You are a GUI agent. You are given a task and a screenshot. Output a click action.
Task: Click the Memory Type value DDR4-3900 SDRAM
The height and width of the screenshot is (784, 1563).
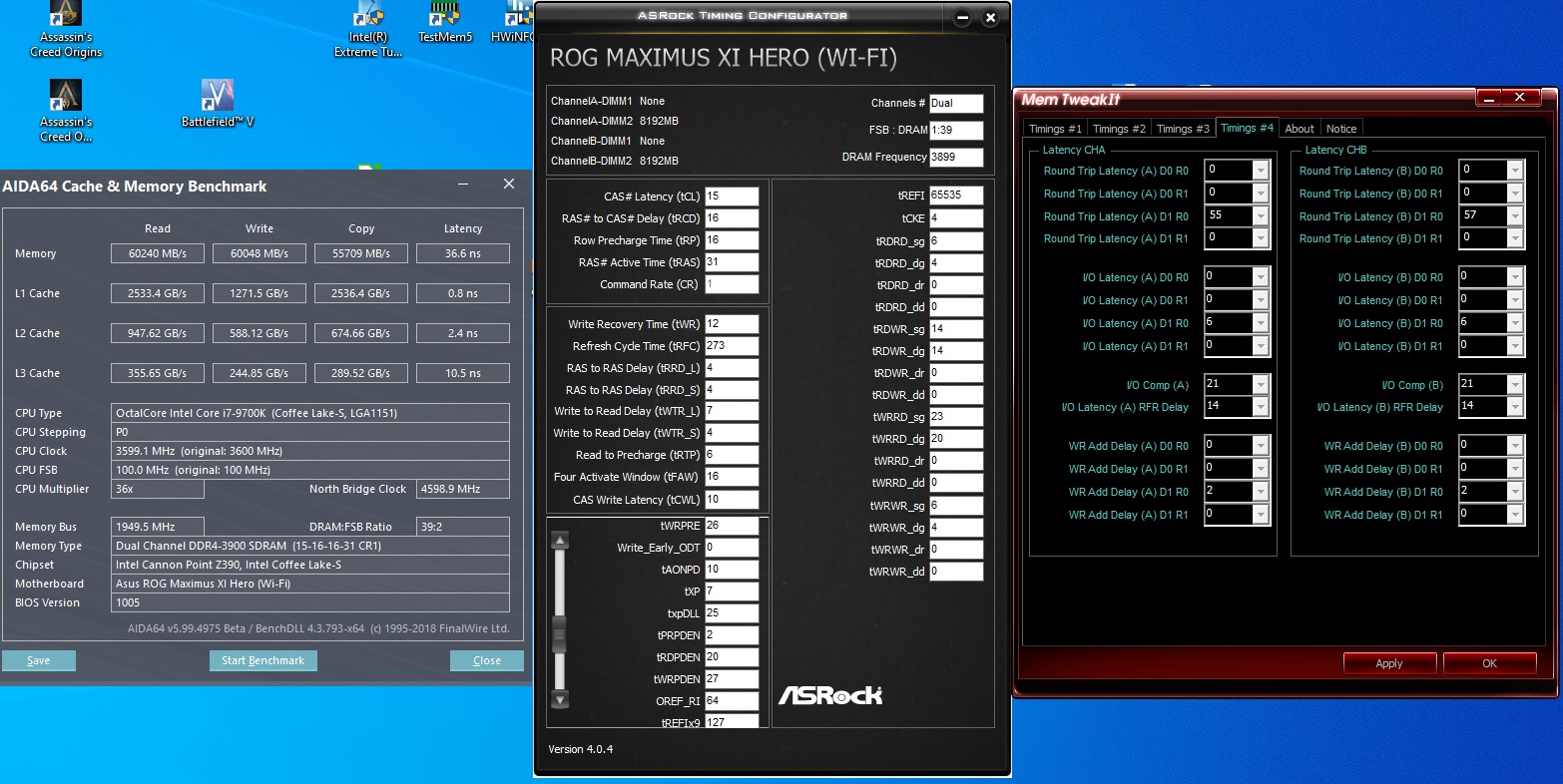311,546
